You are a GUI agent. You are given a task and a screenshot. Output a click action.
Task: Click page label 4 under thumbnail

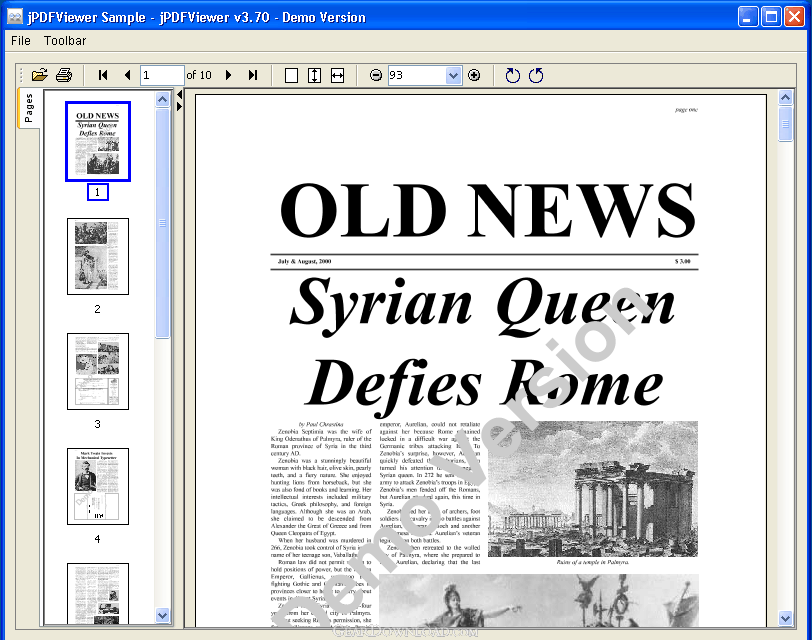click(x=97, y=539)
